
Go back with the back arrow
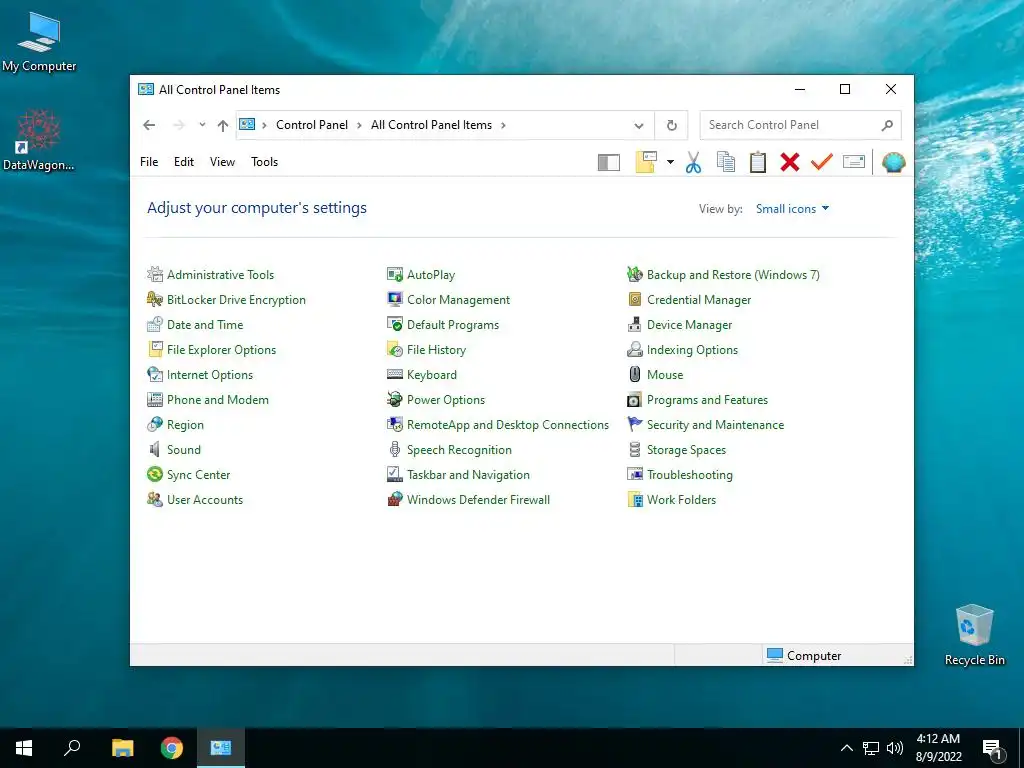point(149,125)
